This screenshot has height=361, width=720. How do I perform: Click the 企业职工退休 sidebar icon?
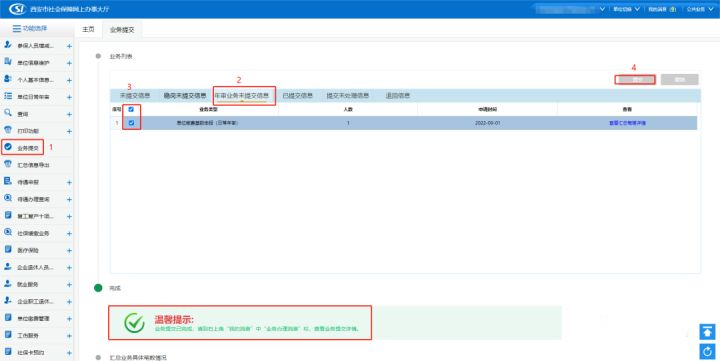tap(8, 300)
